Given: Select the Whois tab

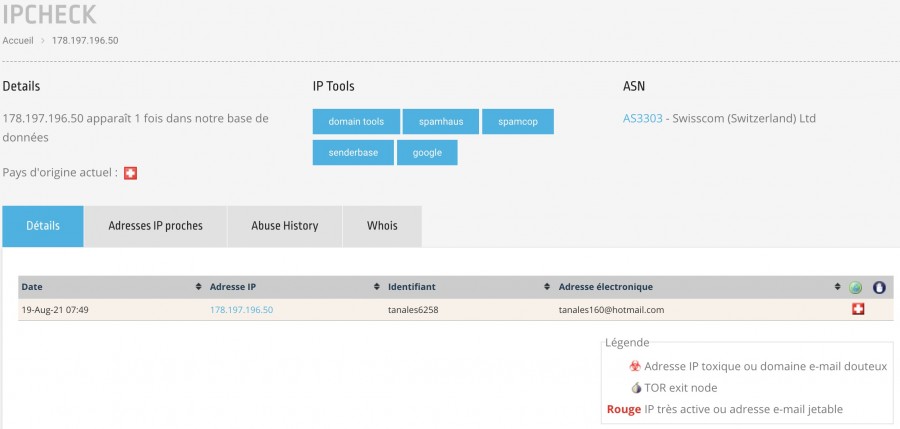Looking at the screenshot, I should pyautogui.click(x=382, y=226).
